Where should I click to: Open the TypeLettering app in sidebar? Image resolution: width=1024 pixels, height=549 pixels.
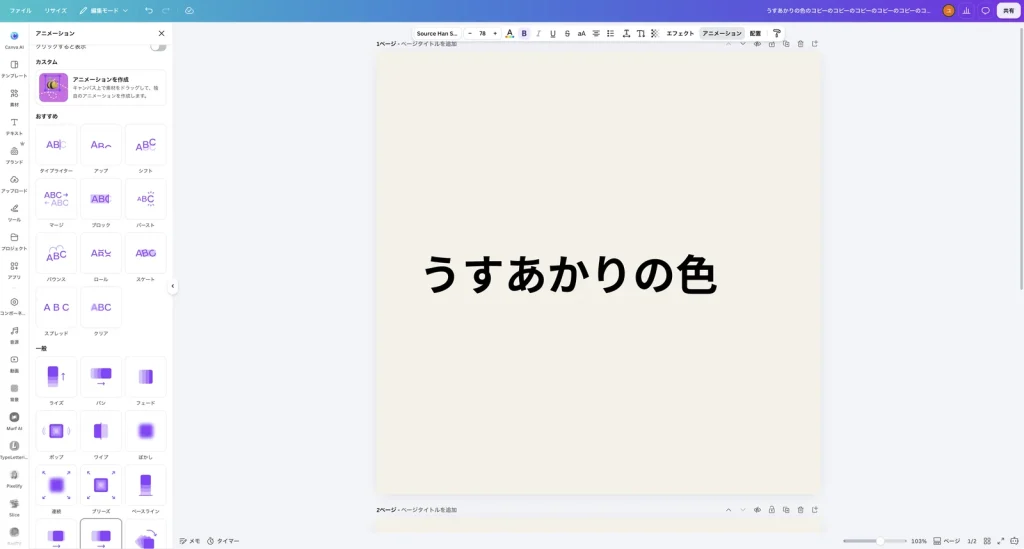tap(14, 449)
